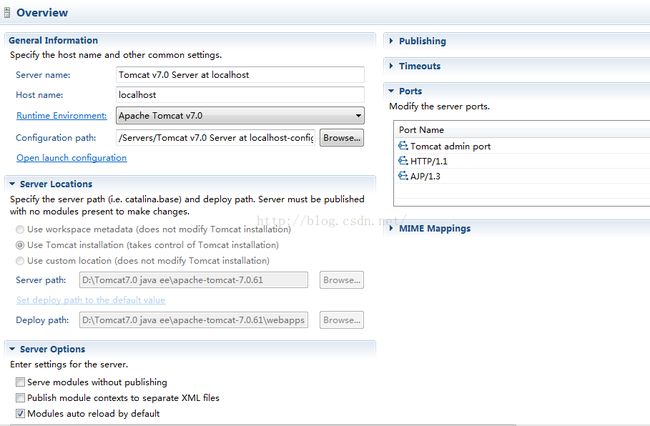This screenshot has width=650, height=426.
Task: Click the Tomcat admin port row icon
Action: pyautogui.click(x=403, y=146)
